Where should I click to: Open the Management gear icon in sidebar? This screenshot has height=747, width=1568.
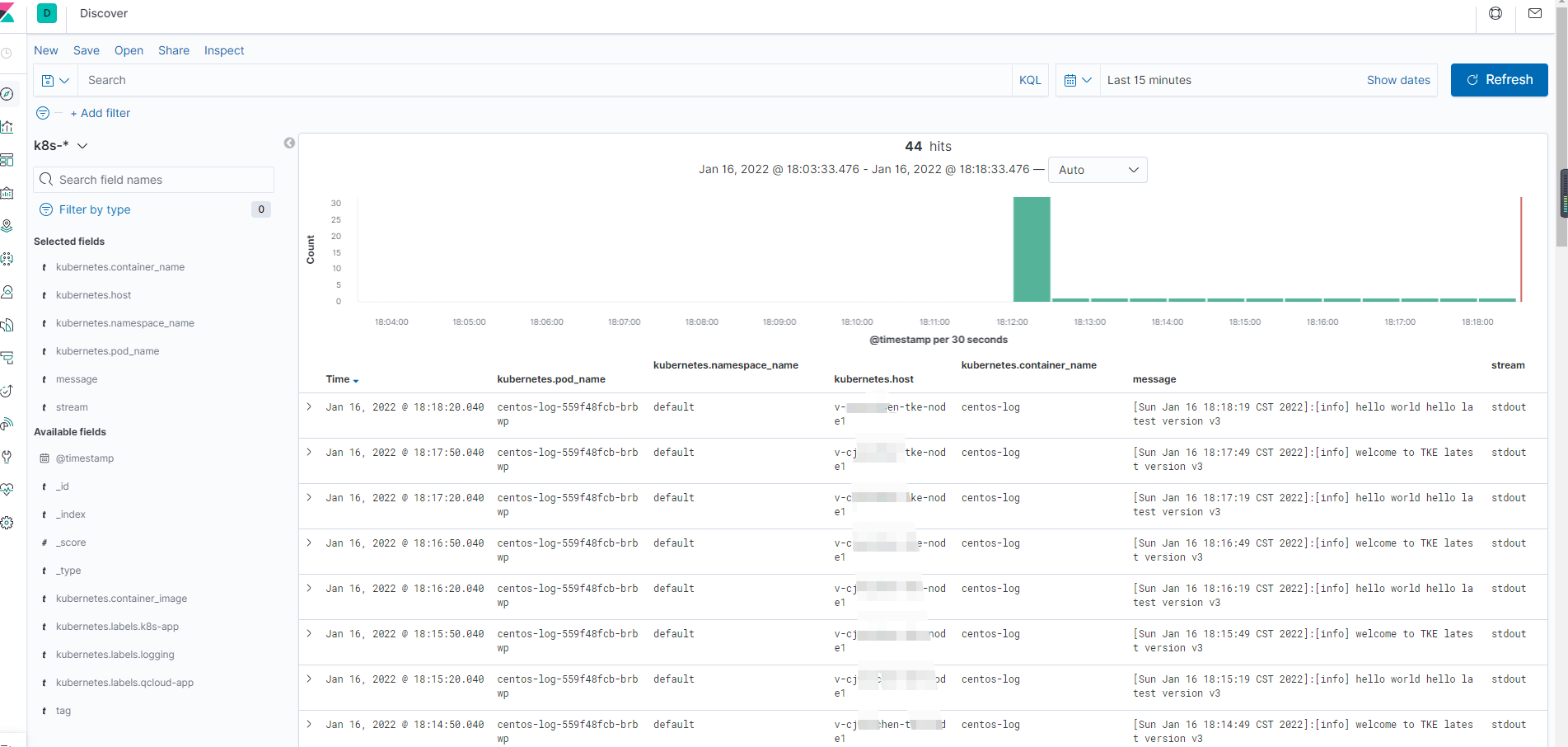[7, 523]
